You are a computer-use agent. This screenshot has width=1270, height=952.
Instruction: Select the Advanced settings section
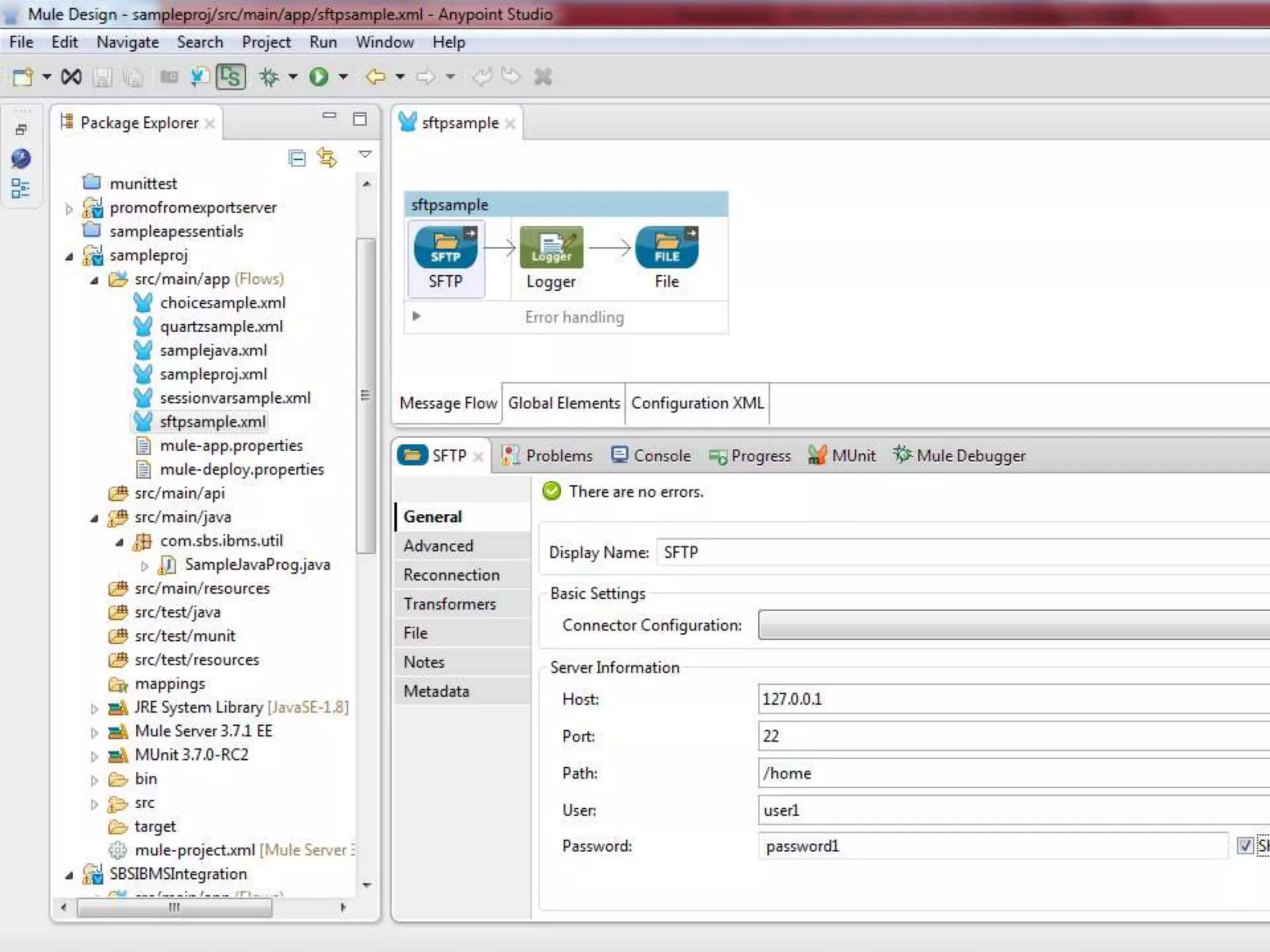pos(438,546)
